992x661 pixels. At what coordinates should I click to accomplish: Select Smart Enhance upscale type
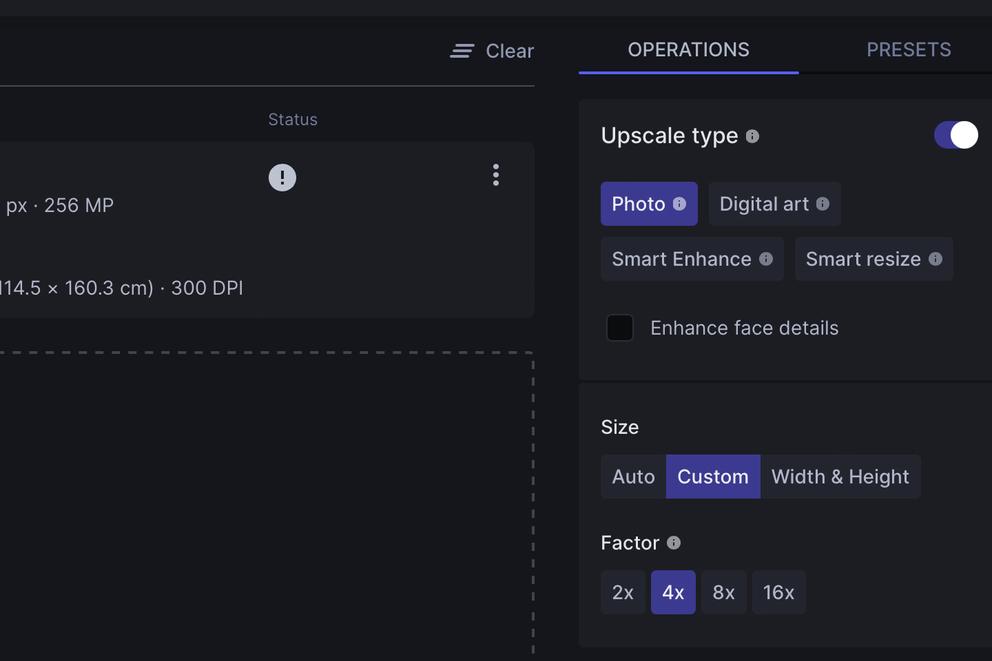pos(681,259)
